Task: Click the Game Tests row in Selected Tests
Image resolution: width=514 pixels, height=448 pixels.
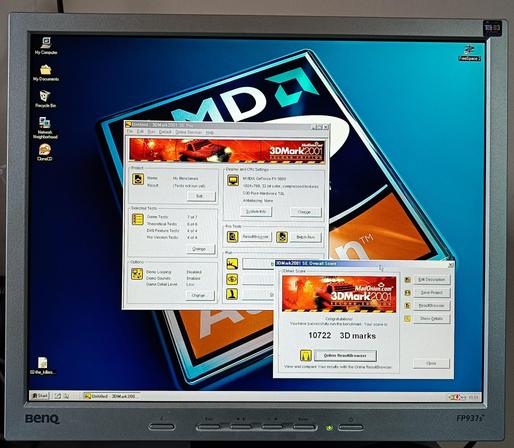Action: (172, 217)
